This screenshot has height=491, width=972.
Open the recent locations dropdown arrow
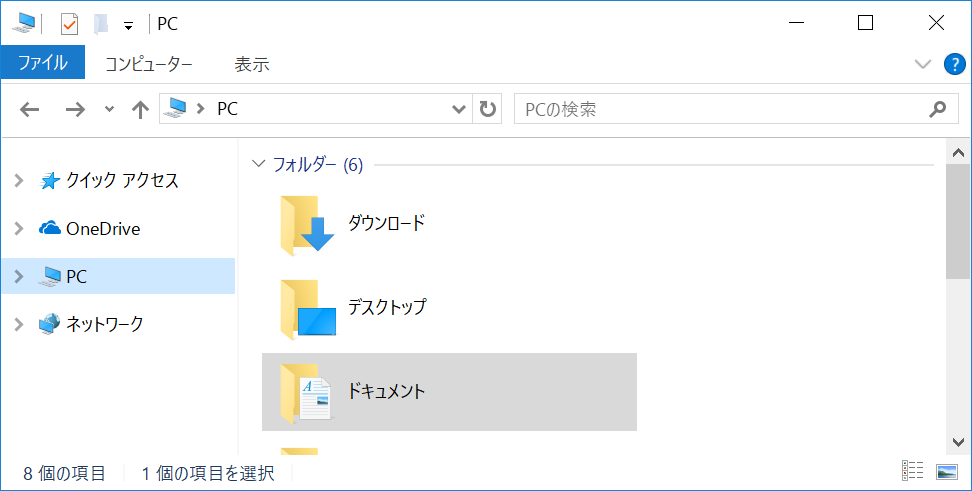(109, 110)
